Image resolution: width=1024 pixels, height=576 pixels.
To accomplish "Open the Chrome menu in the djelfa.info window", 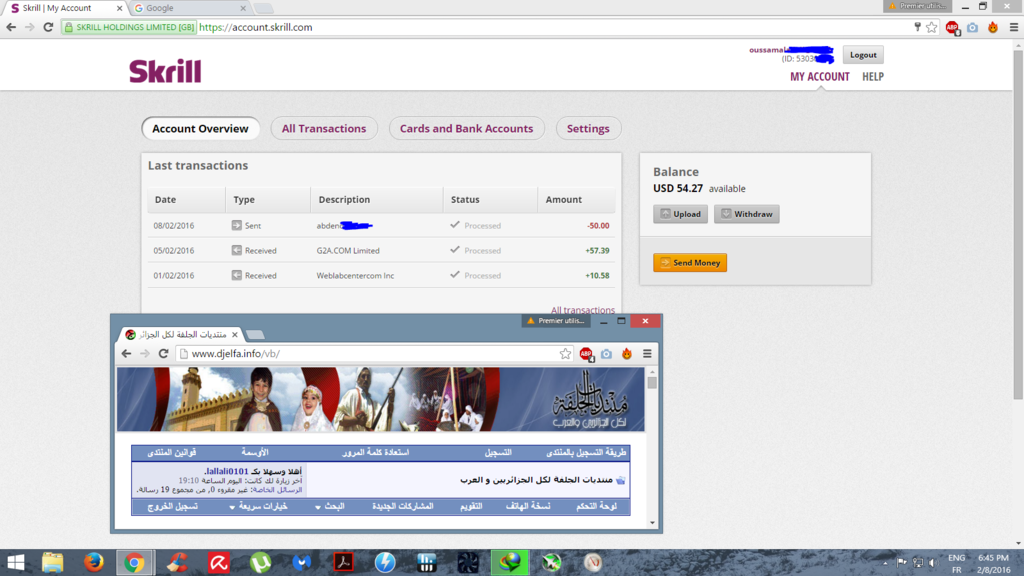I will point(647,353).
